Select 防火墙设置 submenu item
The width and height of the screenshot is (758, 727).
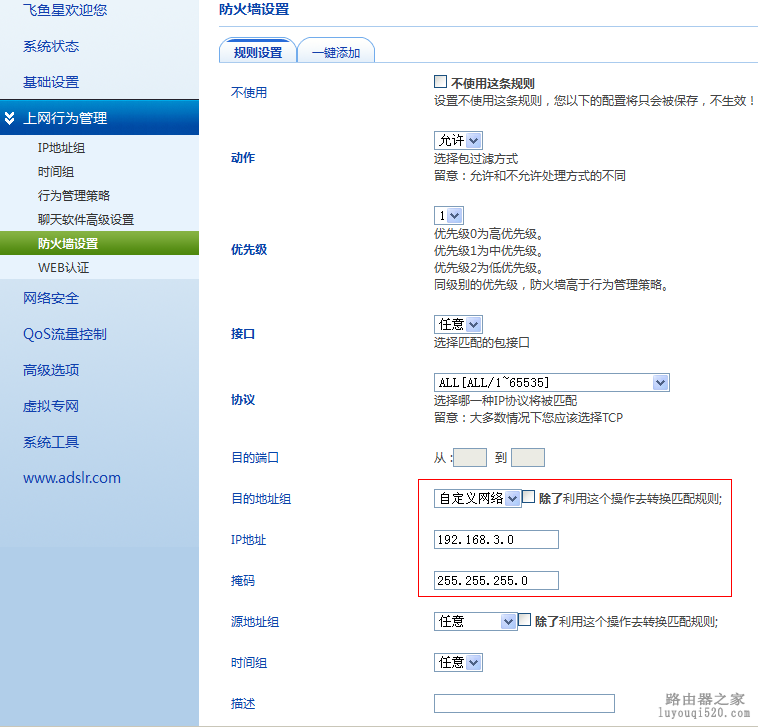click(x=99, y=243)
